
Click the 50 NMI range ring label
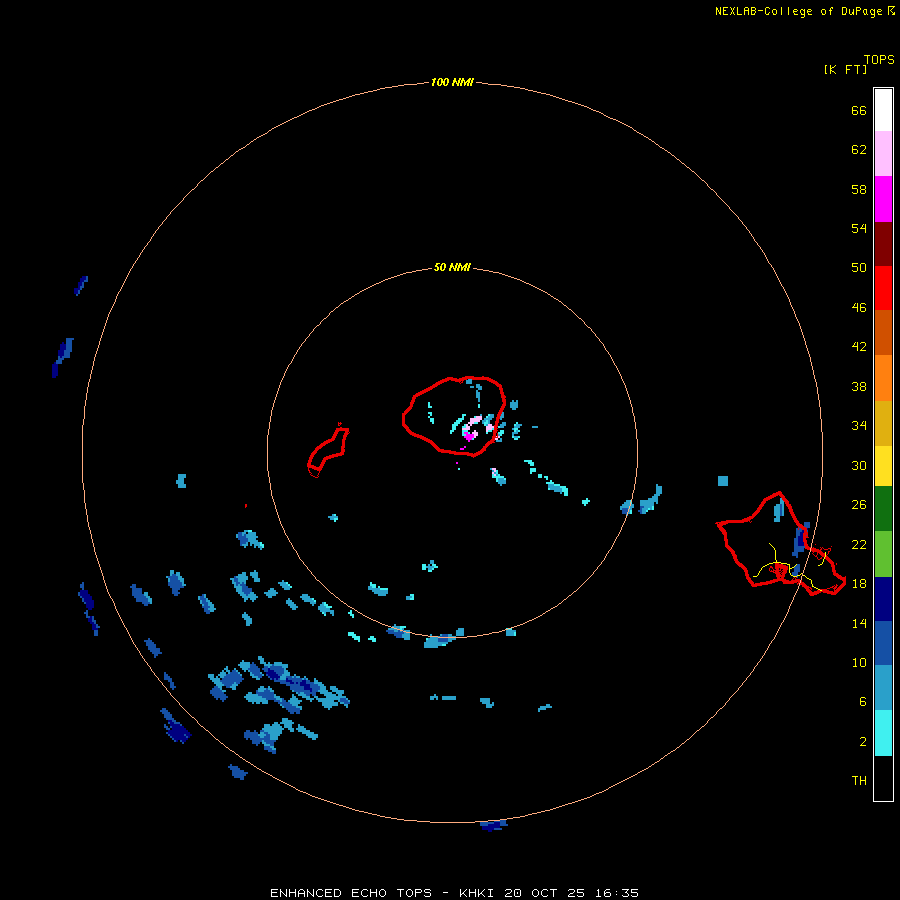coord(452,267)
